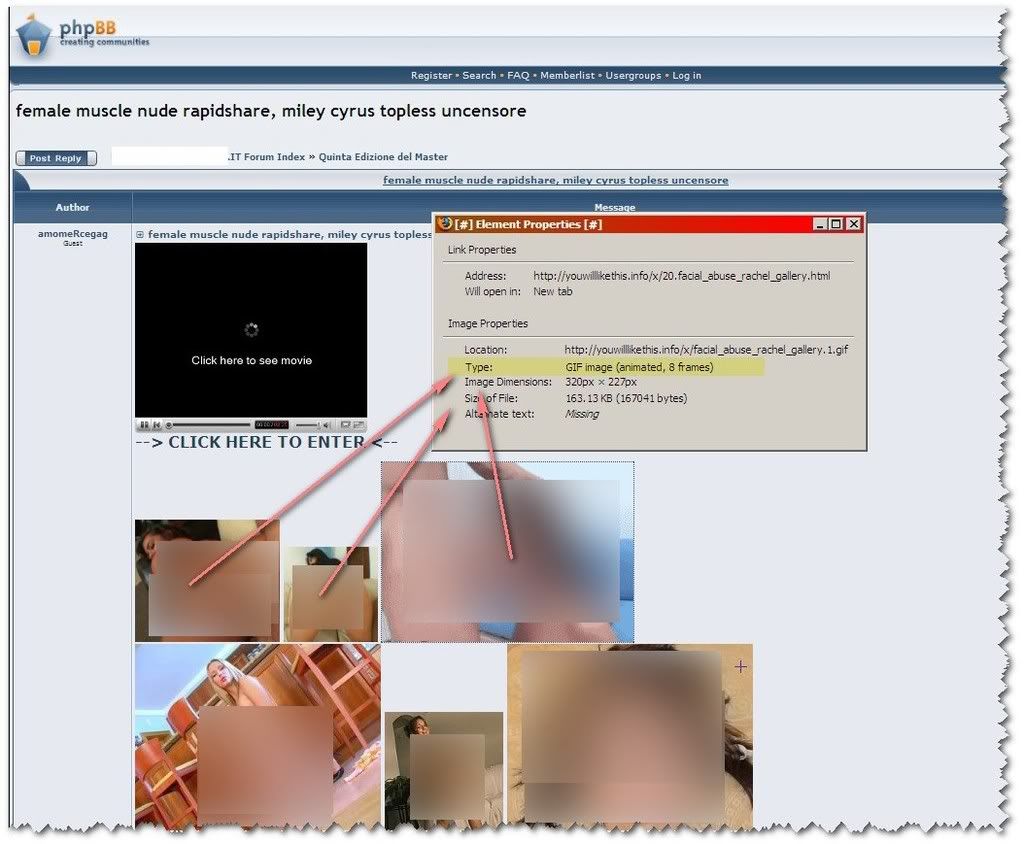The height and width of the screenshot is (844, 1024).
Task: Open the Register link
Action: [x=431, y=76]
